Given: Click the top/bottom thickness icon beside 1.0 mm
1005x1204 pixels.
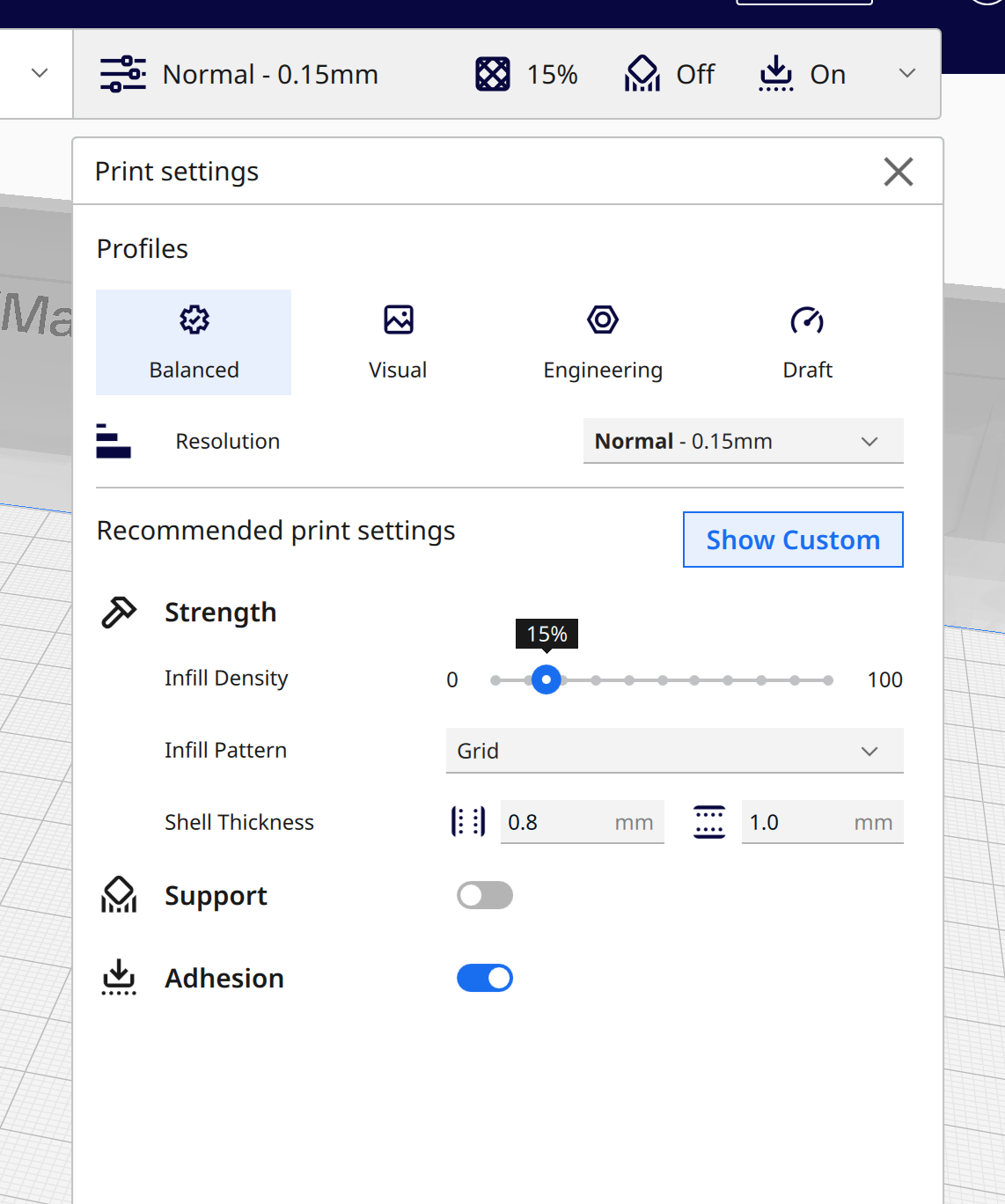Looking at the screenshot, I should click(x=709, y=822).
